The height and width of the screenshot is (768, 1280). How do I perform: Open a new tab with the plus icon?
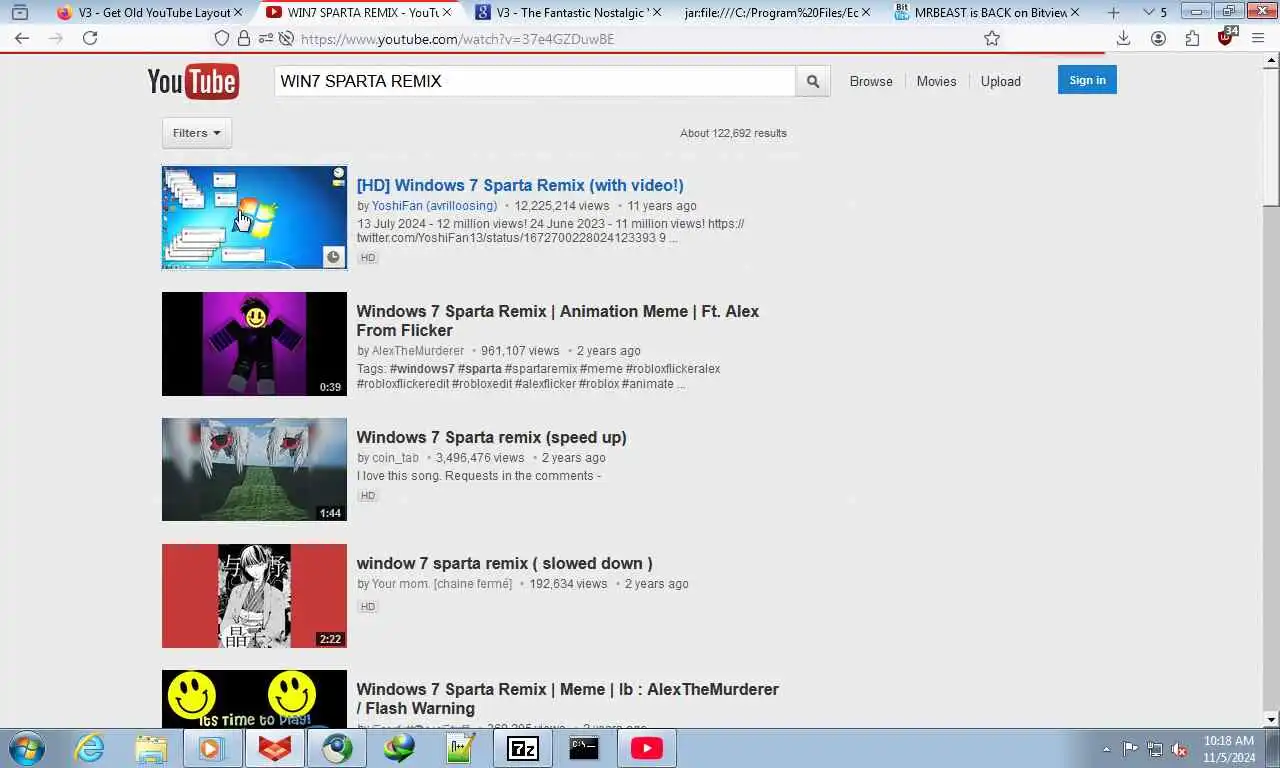1114,12
